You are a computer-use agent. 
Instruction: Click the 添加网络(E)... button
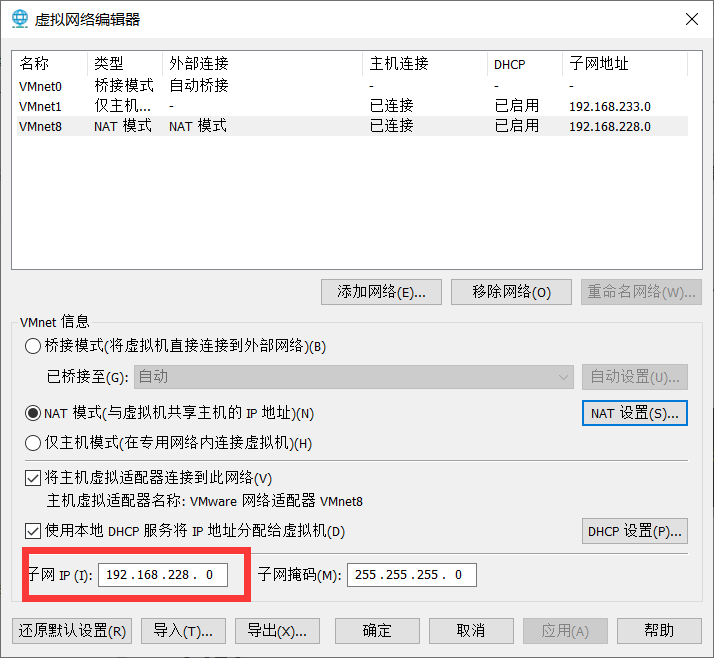coord(381,292)
